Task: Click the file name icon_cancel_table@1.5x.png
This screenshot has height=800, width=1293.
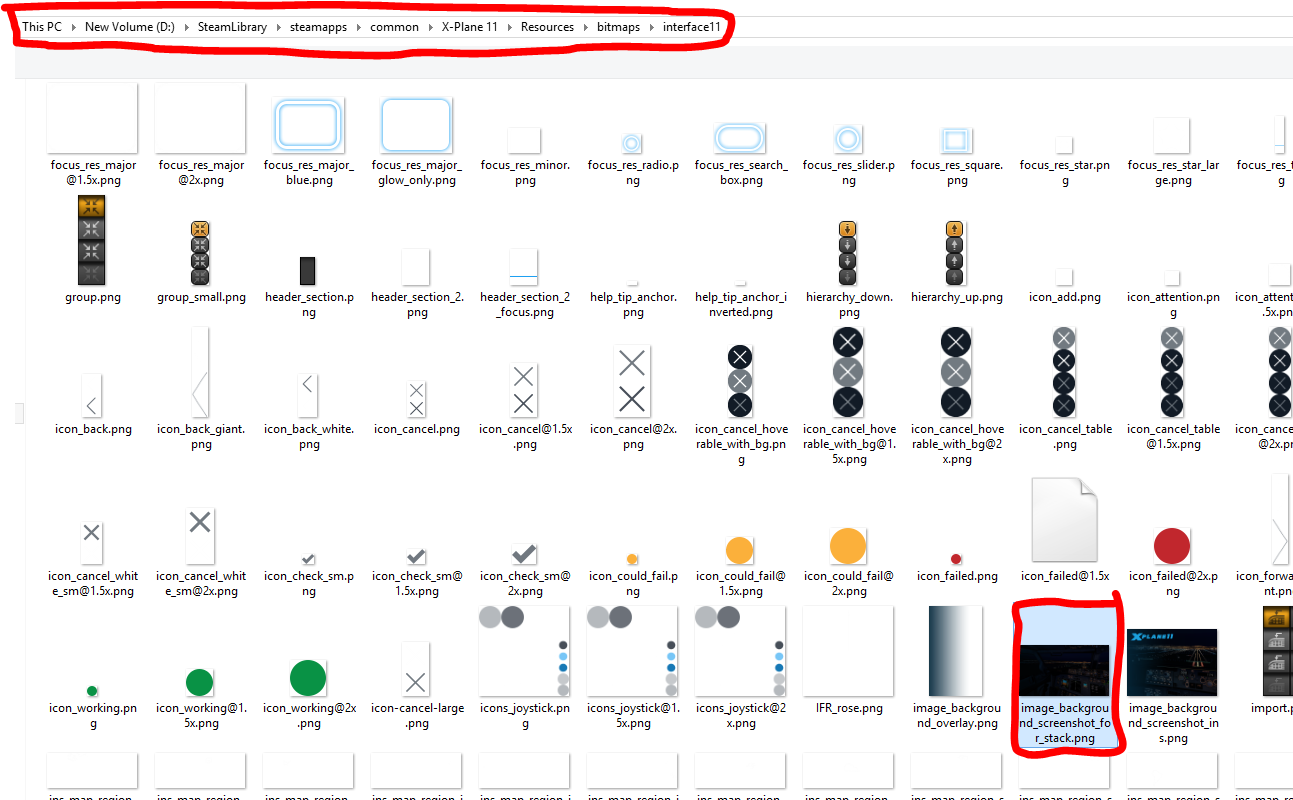Action: point(1174,436)
